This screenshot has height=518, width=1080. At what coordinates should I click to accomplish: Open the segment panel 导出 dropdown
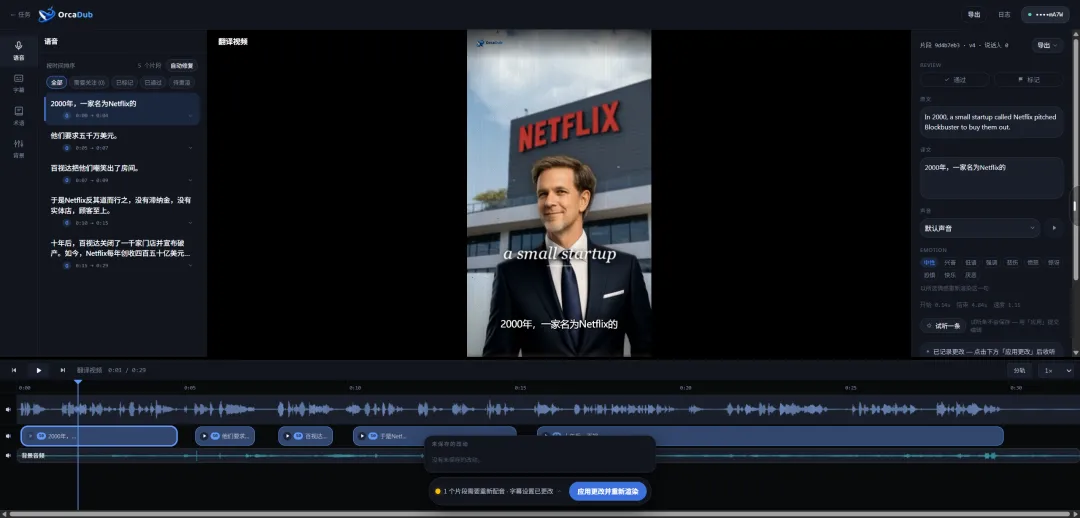click(1047, 45)
